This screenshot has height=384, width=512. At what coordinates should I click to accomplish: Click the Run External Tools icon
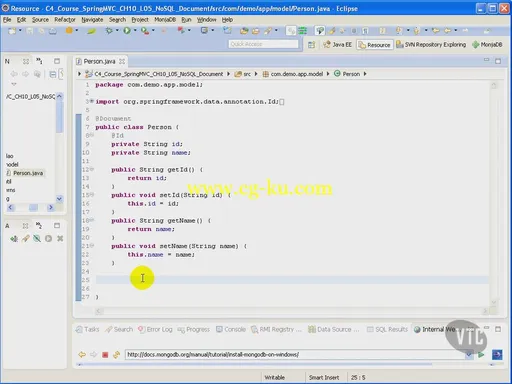[144, 31]
